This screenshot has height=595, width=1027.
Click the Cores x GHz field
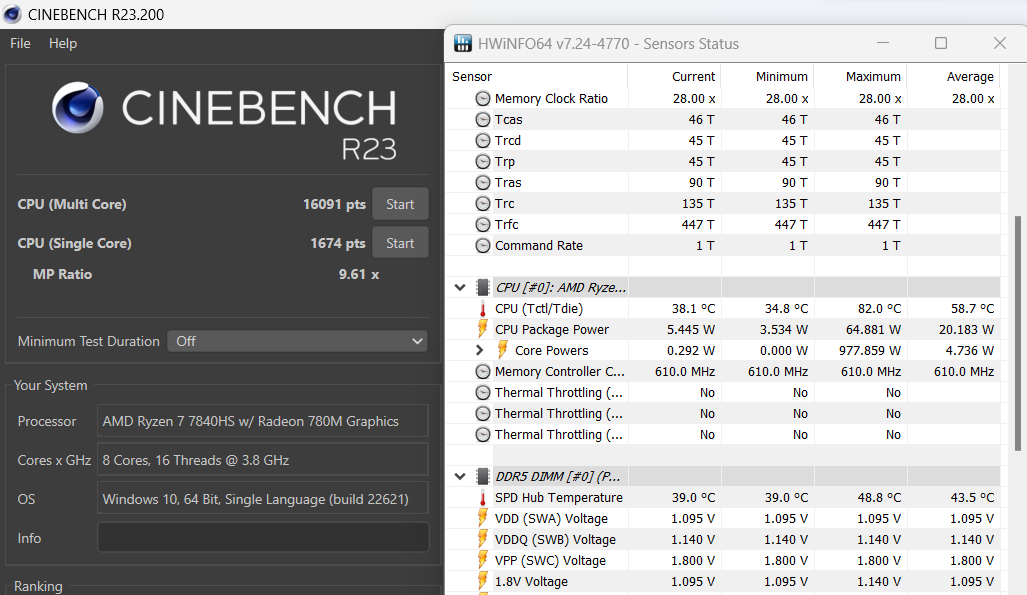tap(263, 460)
